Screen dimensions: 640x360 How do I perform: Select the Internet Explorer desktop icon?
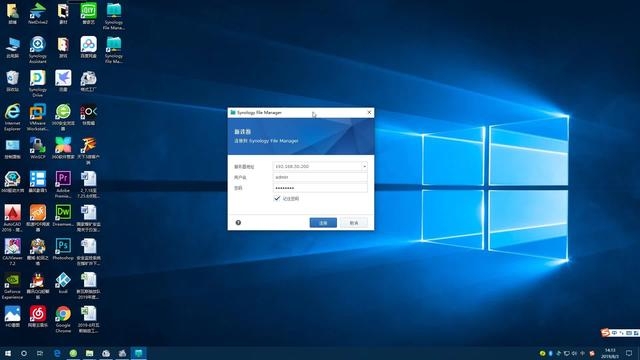coord(12,117)
